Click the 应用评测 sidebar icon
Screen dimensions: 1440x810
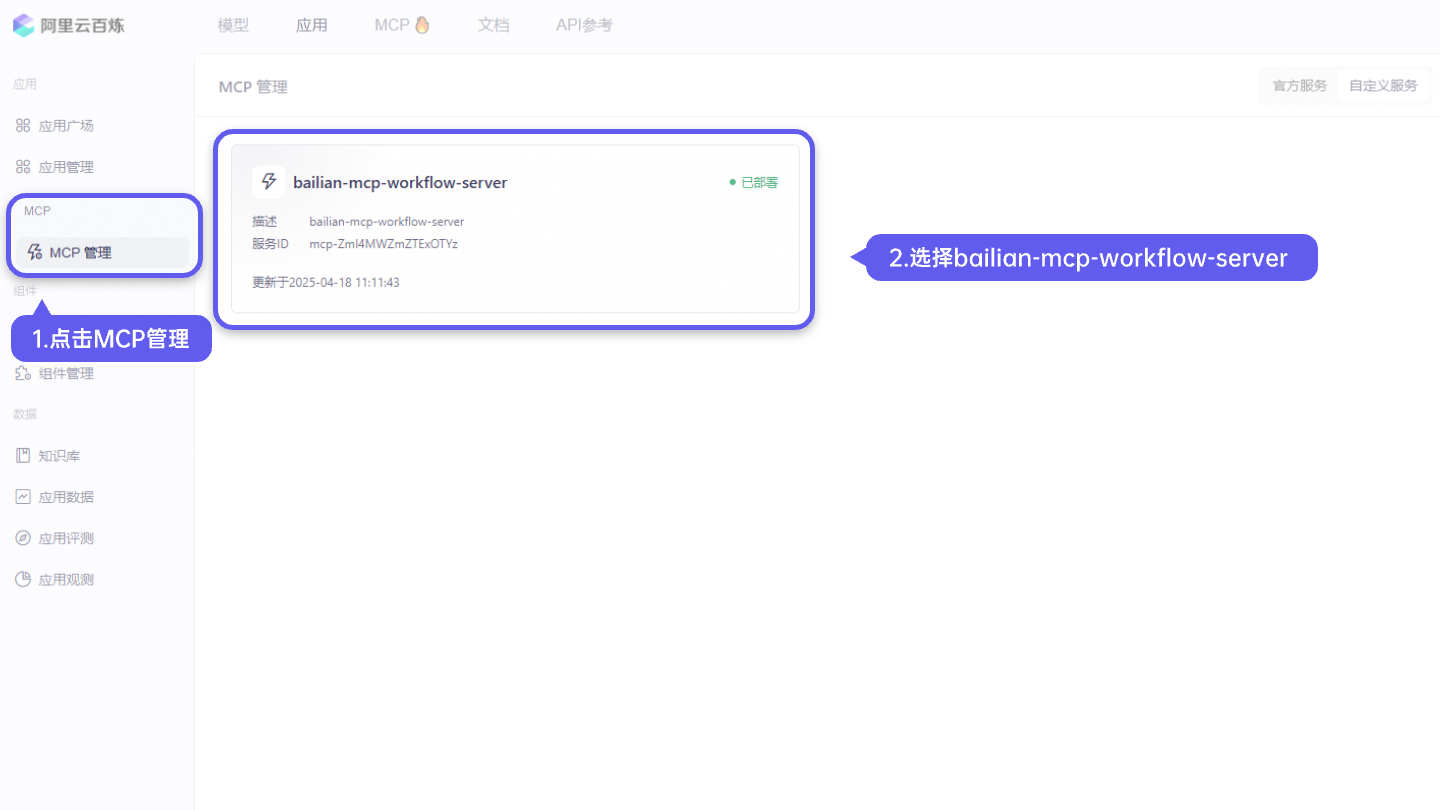click(x=22, y=537)
